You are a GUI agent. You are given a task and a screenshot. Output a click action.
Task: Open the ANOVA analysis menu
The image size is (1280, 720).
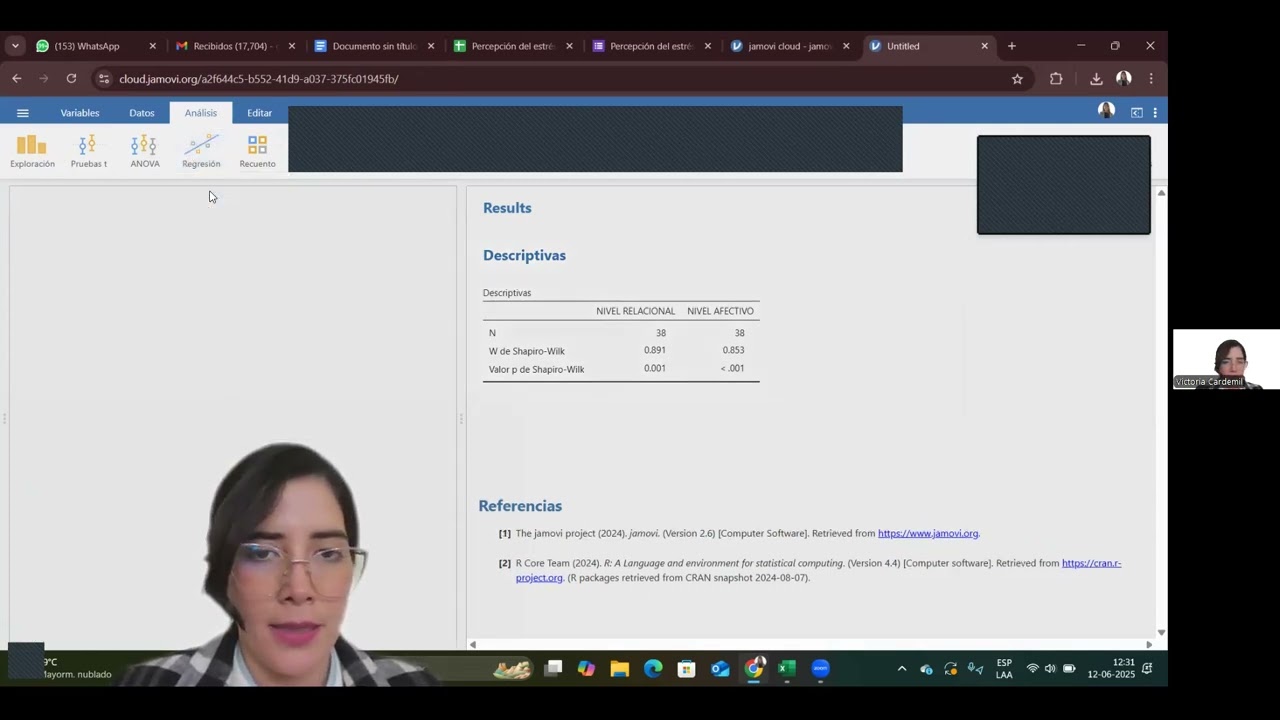point(144,151)
